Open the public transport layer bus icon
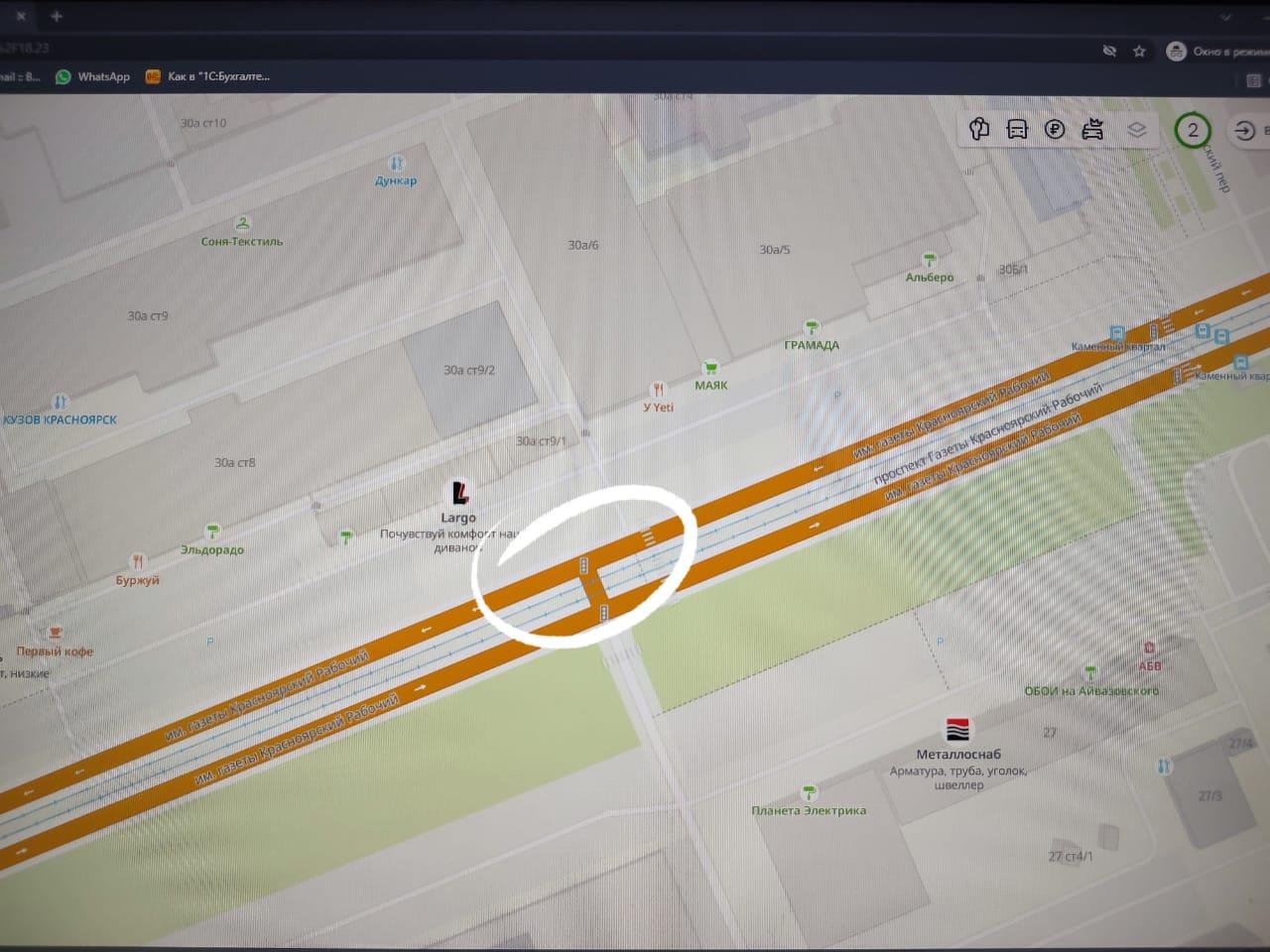This screenshot has width=1270, height=952. [1017, 129]
